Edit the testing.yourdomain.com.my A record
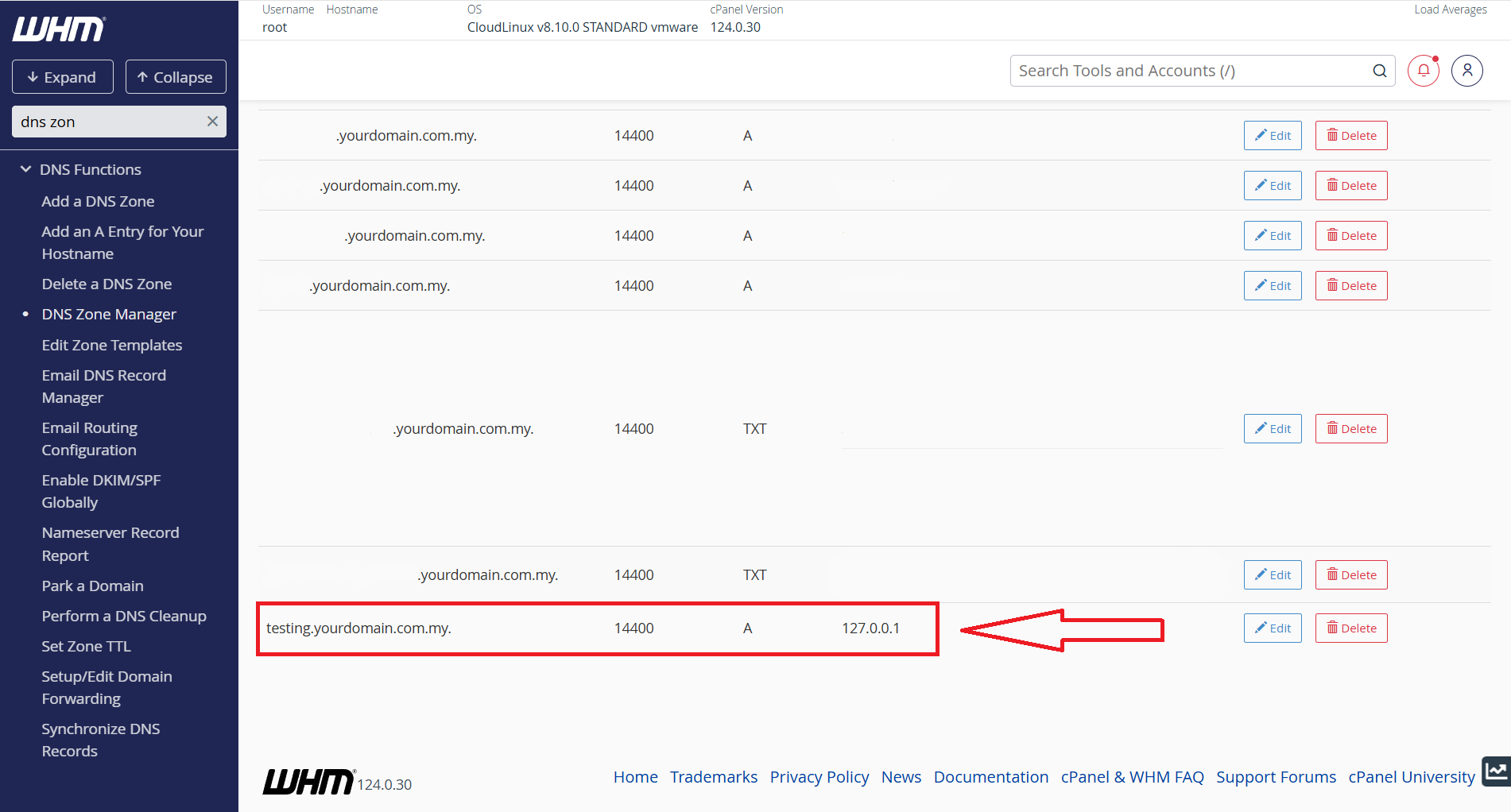The width and height of the screenshot is (1511, 812). click(1272, 628)
